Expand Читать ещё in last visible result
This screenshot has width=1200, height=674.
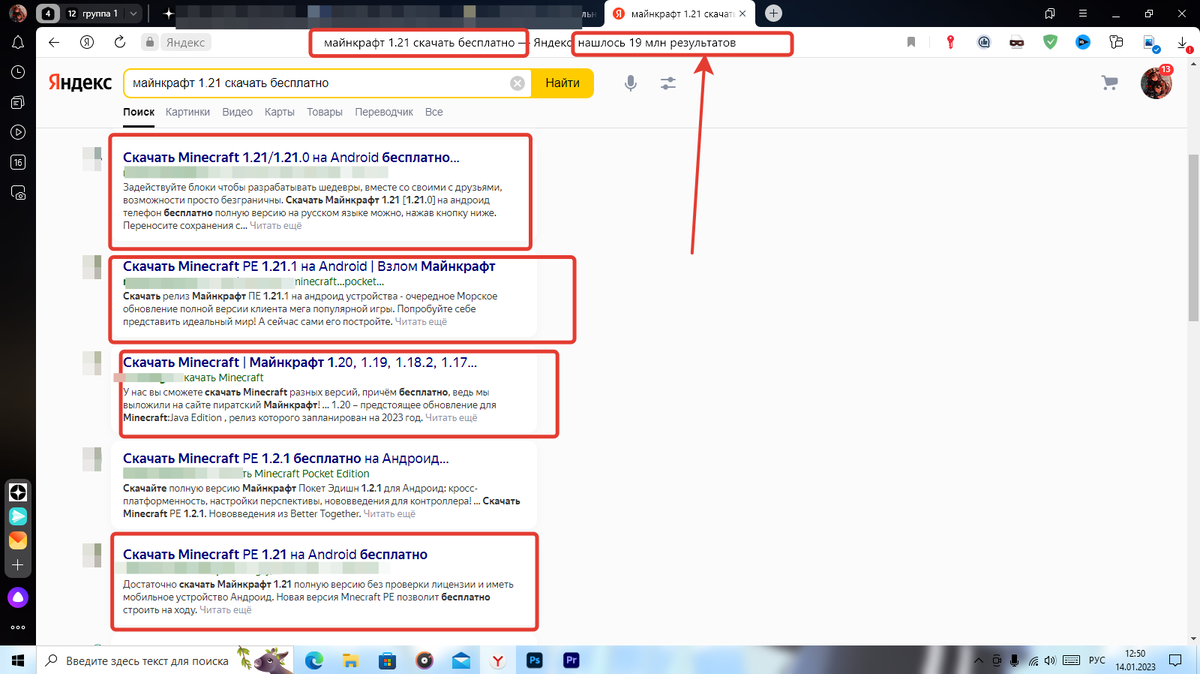coord(225,609)
